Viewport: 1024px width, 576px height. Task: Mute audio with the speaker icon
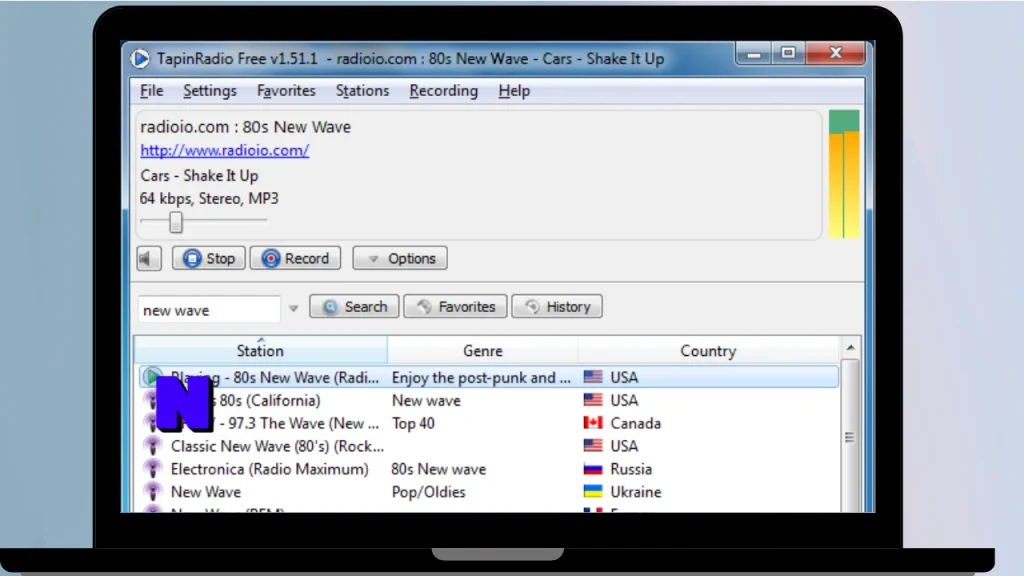click(149, 259)
